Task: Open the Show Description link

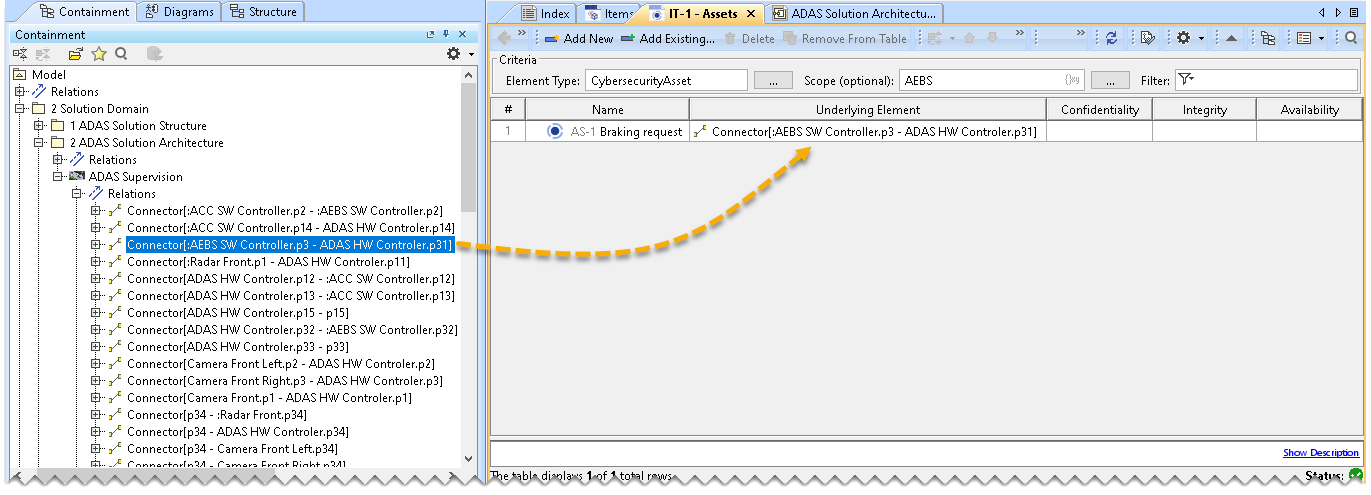Action: [x=1320, y=453]
